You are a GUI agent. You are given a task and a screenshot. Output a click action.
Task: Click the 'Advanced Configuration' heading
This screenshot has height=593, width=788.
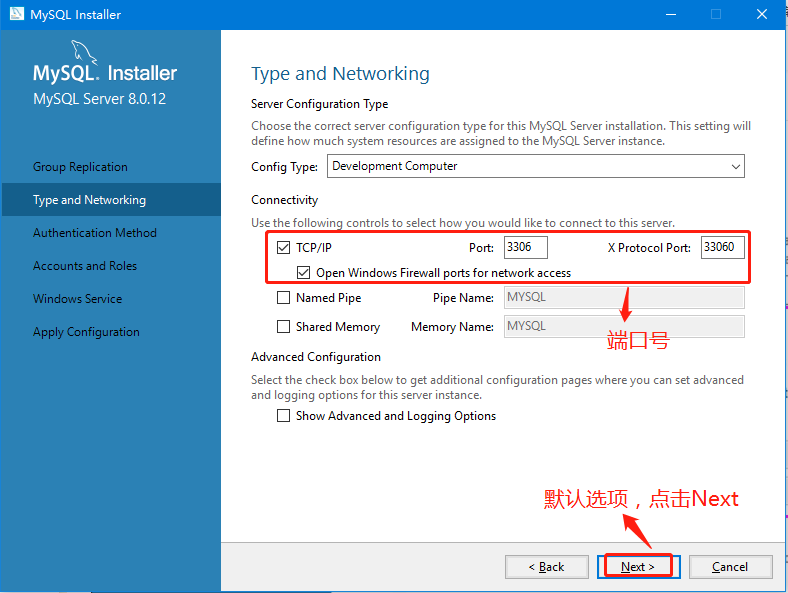point(316,357)
